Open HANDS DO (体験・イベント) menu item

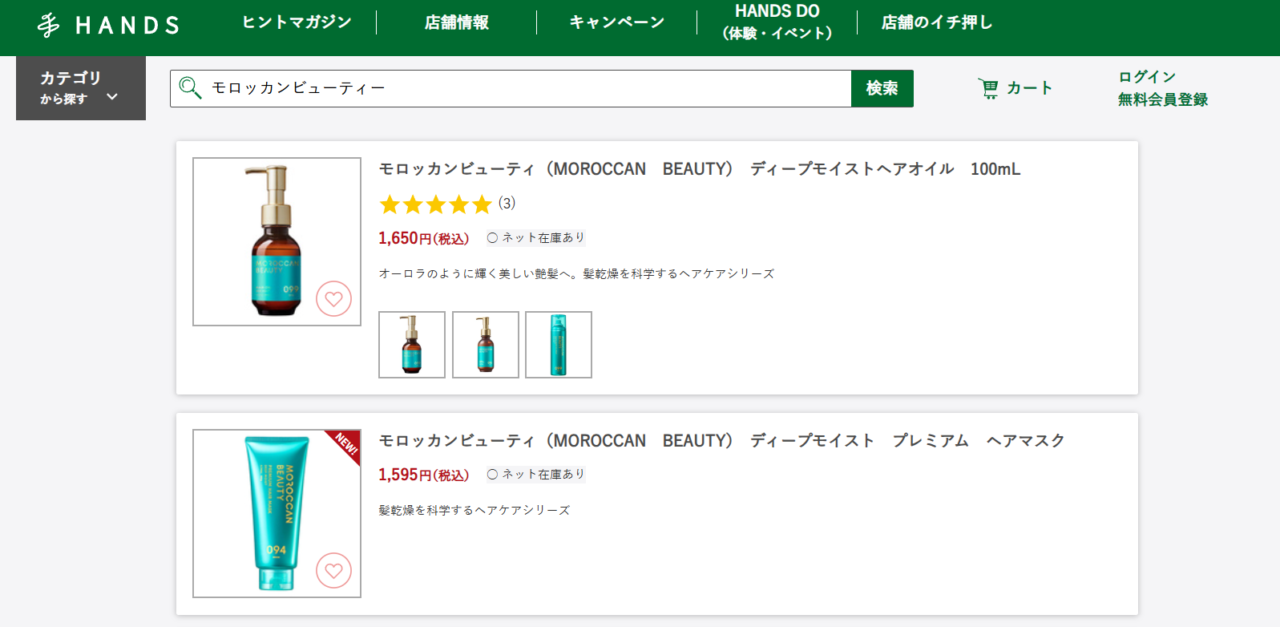pos(777,22)
